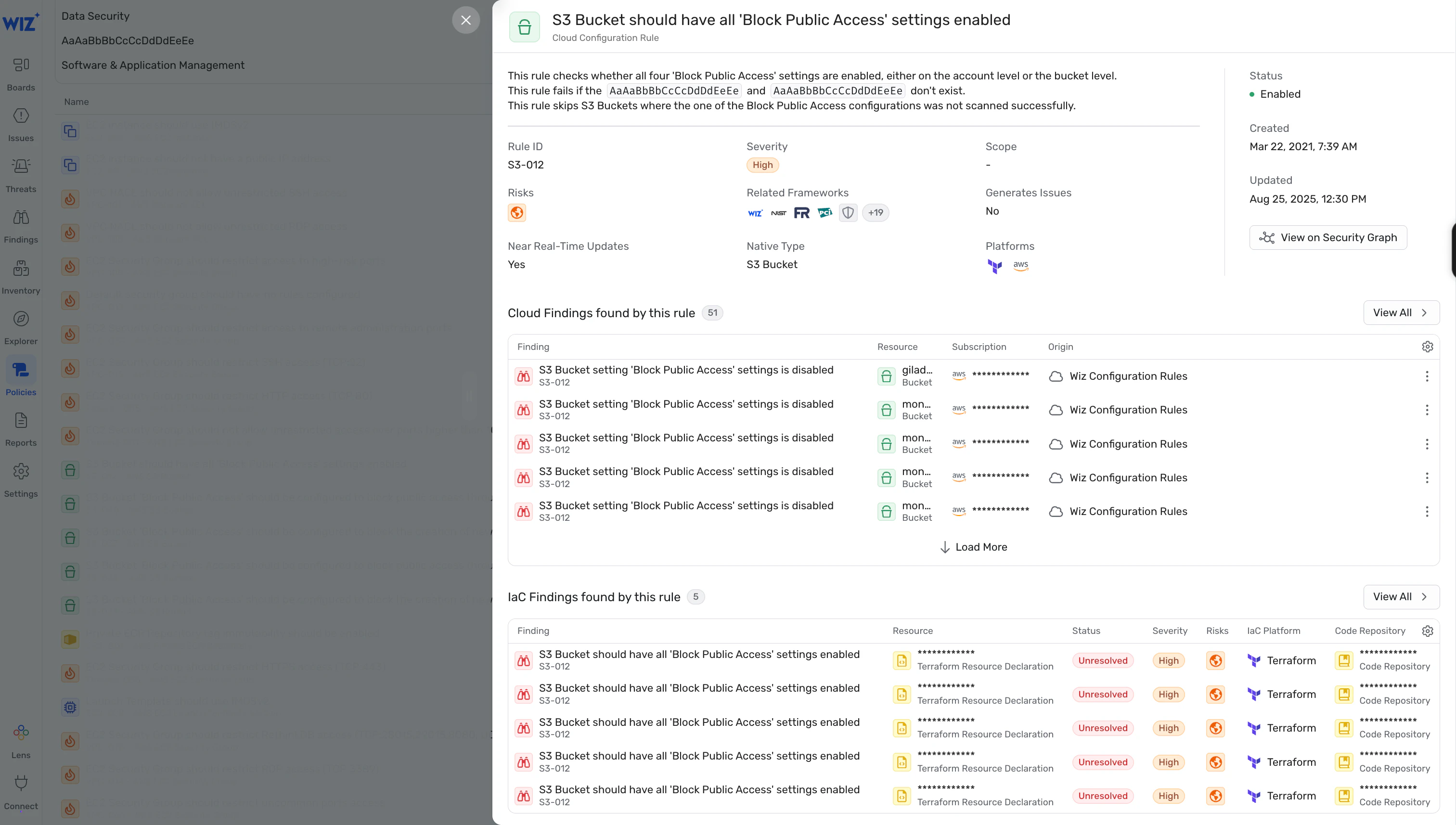Image resolution: width=1456 pixels, height=825 pixels.
Task: Open the more options menu for the gilad... bucket finding
Action: 1427,376
